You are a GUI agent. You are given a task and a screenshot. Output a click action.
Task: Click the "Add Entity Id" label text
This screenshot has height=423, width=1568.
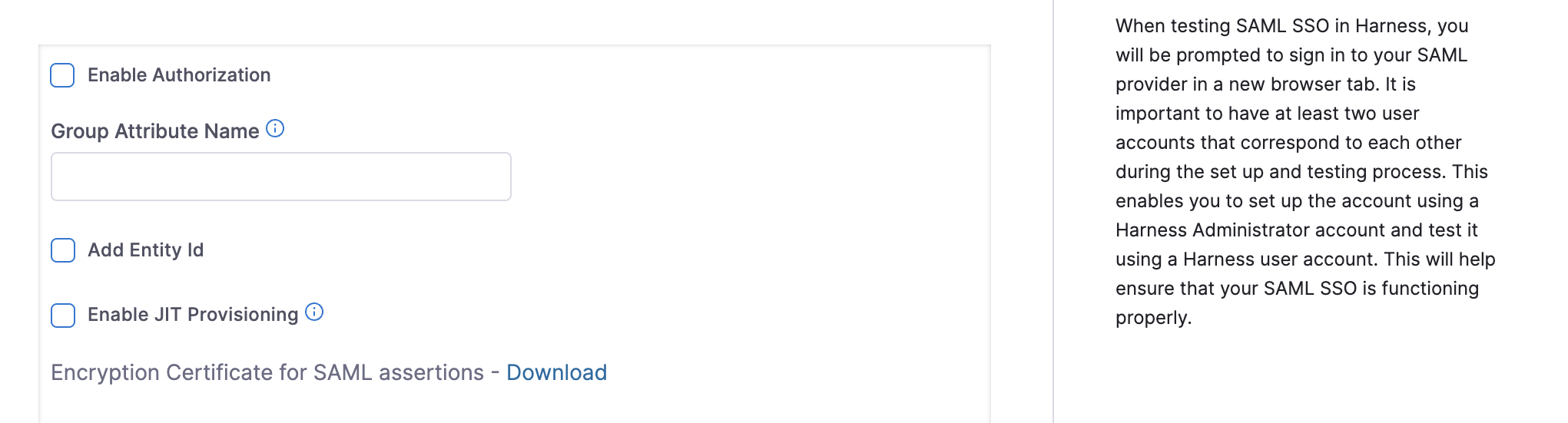point(145,250)
